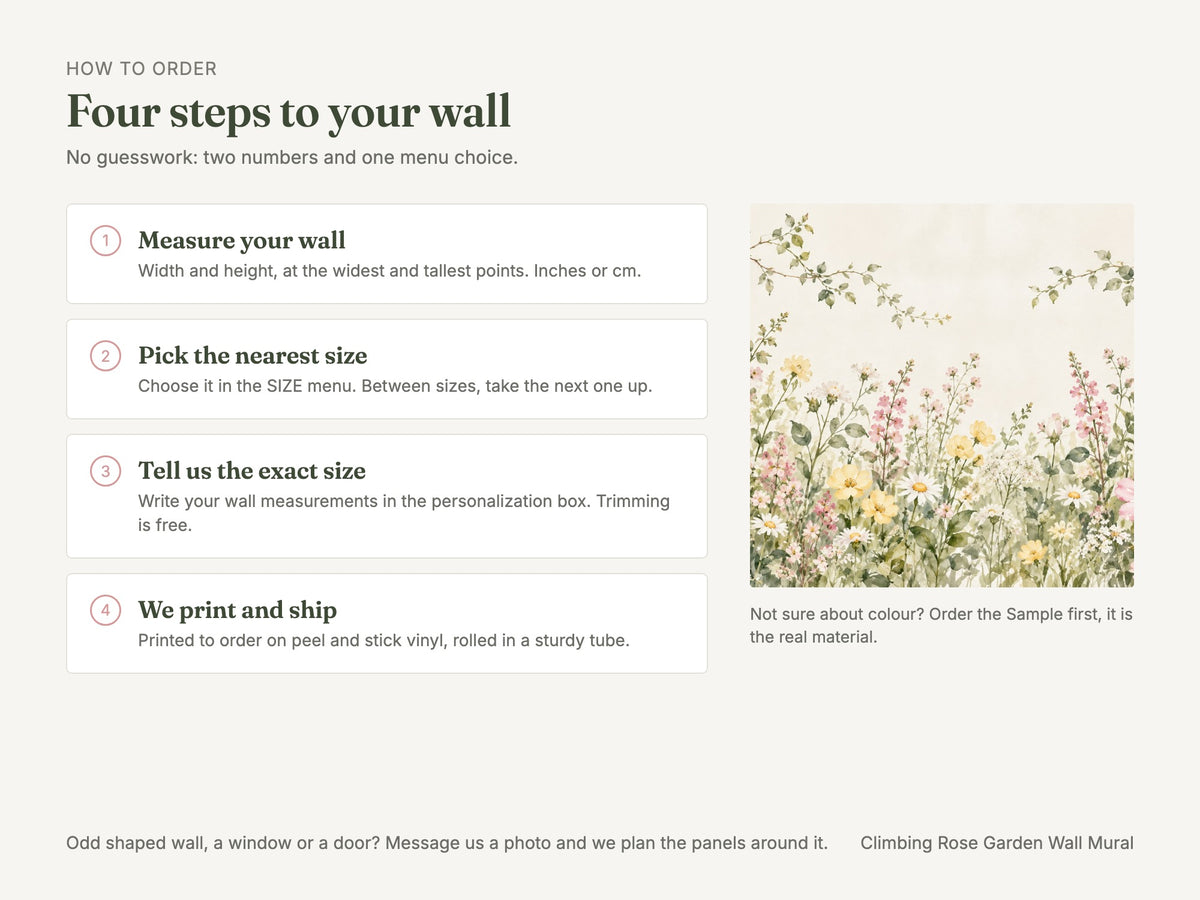Screen dimensions: 1200x900
Task: Select the We print and ship heading
Action: click(238, 610)
